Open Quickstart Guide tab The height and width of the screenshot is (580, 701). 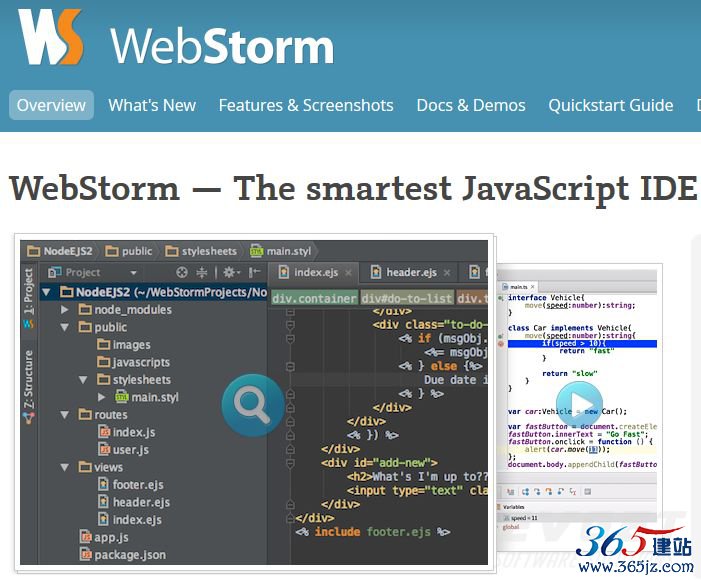point(611,105)
